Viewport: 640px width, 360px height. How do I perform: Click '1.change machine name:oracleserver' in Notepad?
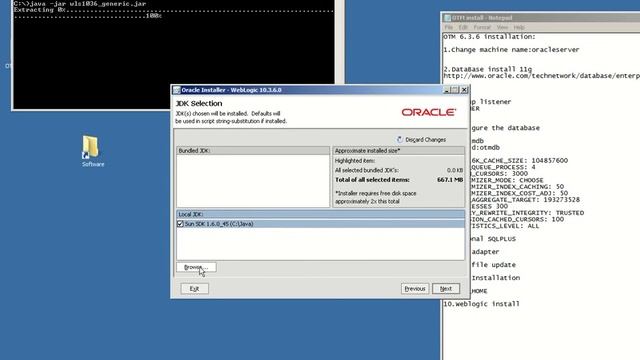click(x=511, y=50)
